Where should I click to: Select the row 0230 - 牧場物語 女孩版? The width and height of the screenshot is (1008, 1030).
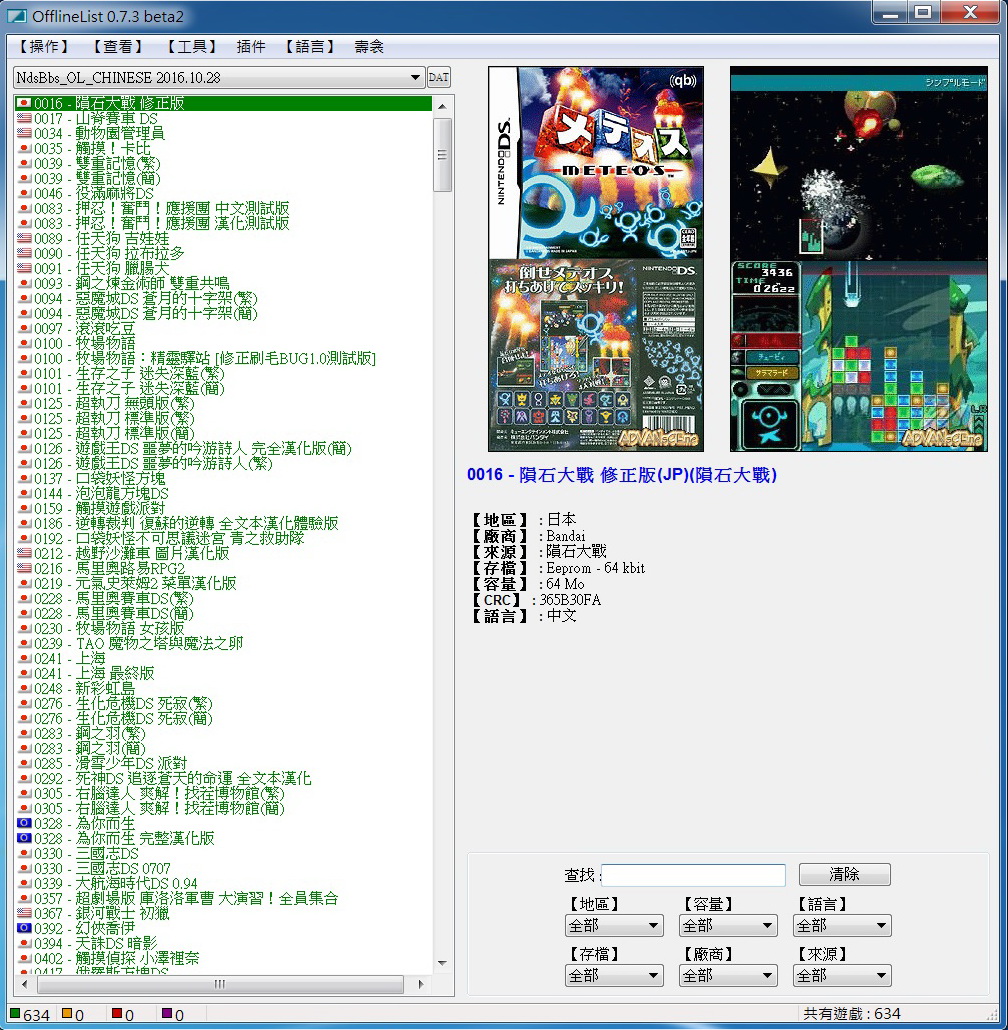click(223, 629)
